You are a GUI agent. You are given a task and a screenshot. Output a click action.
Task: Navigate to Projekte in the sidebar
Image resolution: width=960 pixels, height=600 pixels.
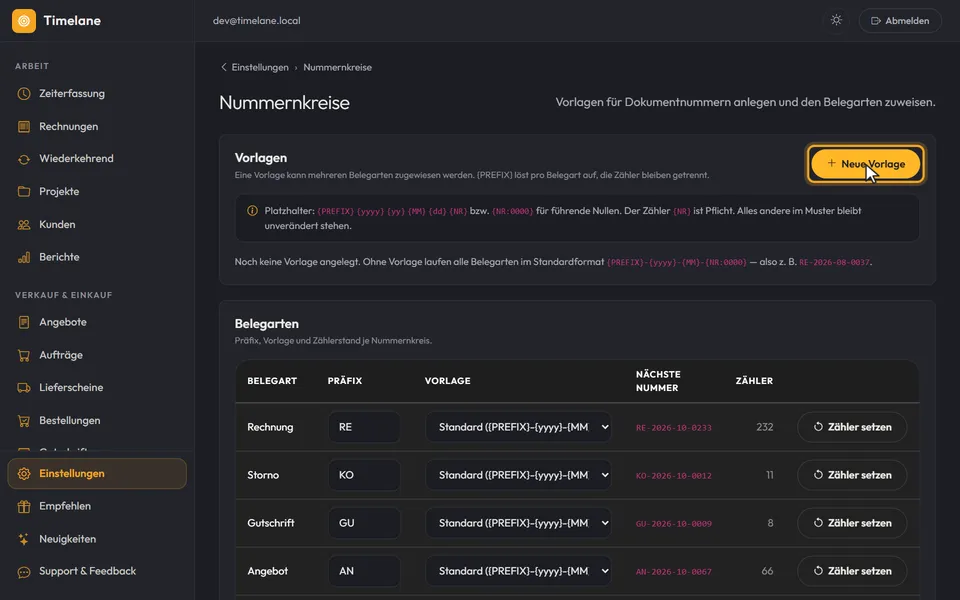(x=97, y=192)
